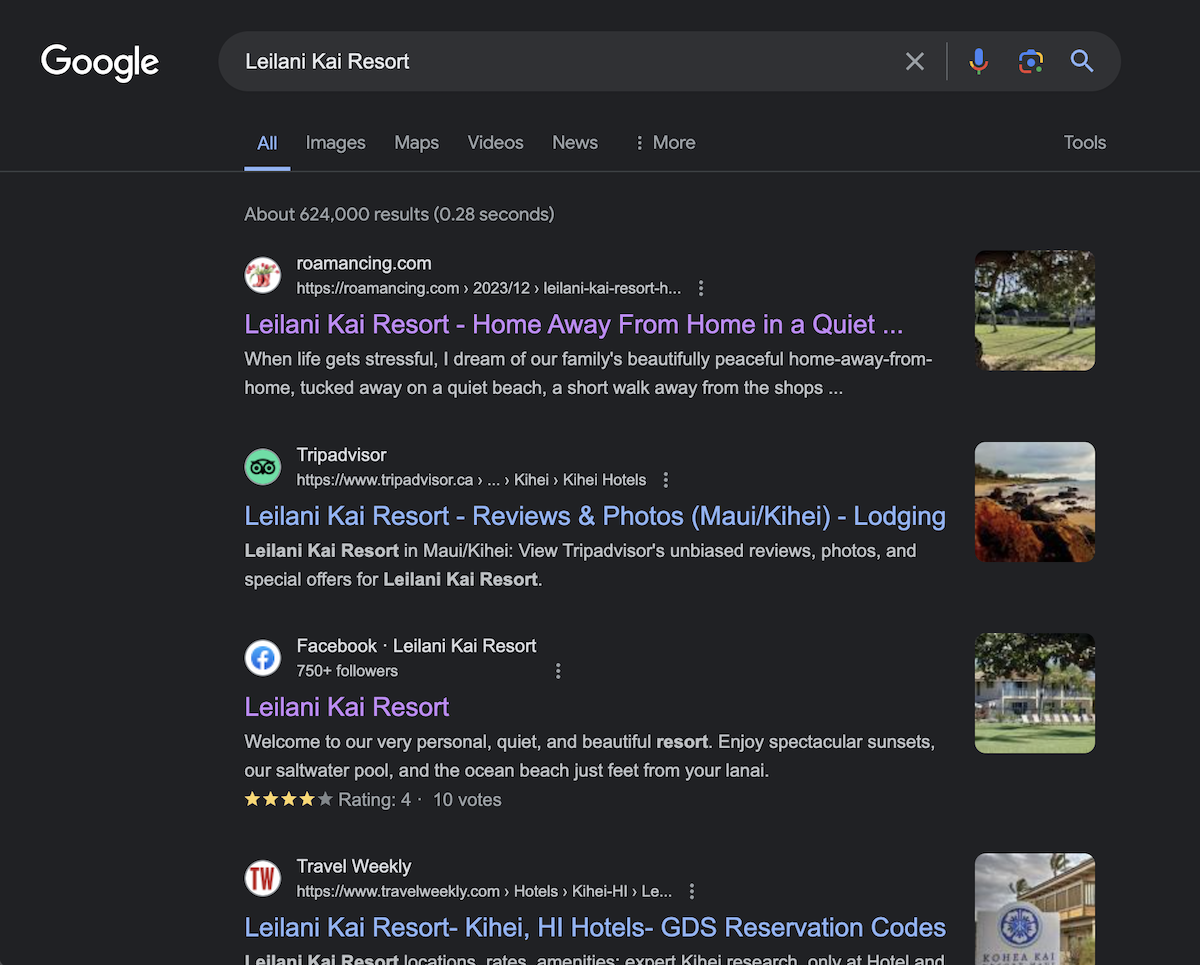Click the 'Rating: 4' stars text

click(328, 800)
